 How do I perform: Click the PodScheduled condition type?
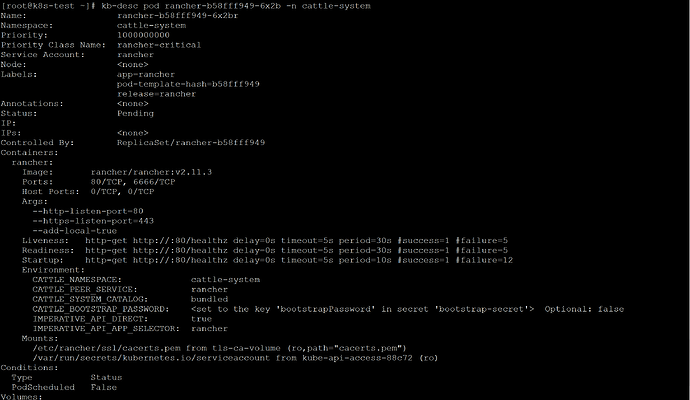coord(44,386)
